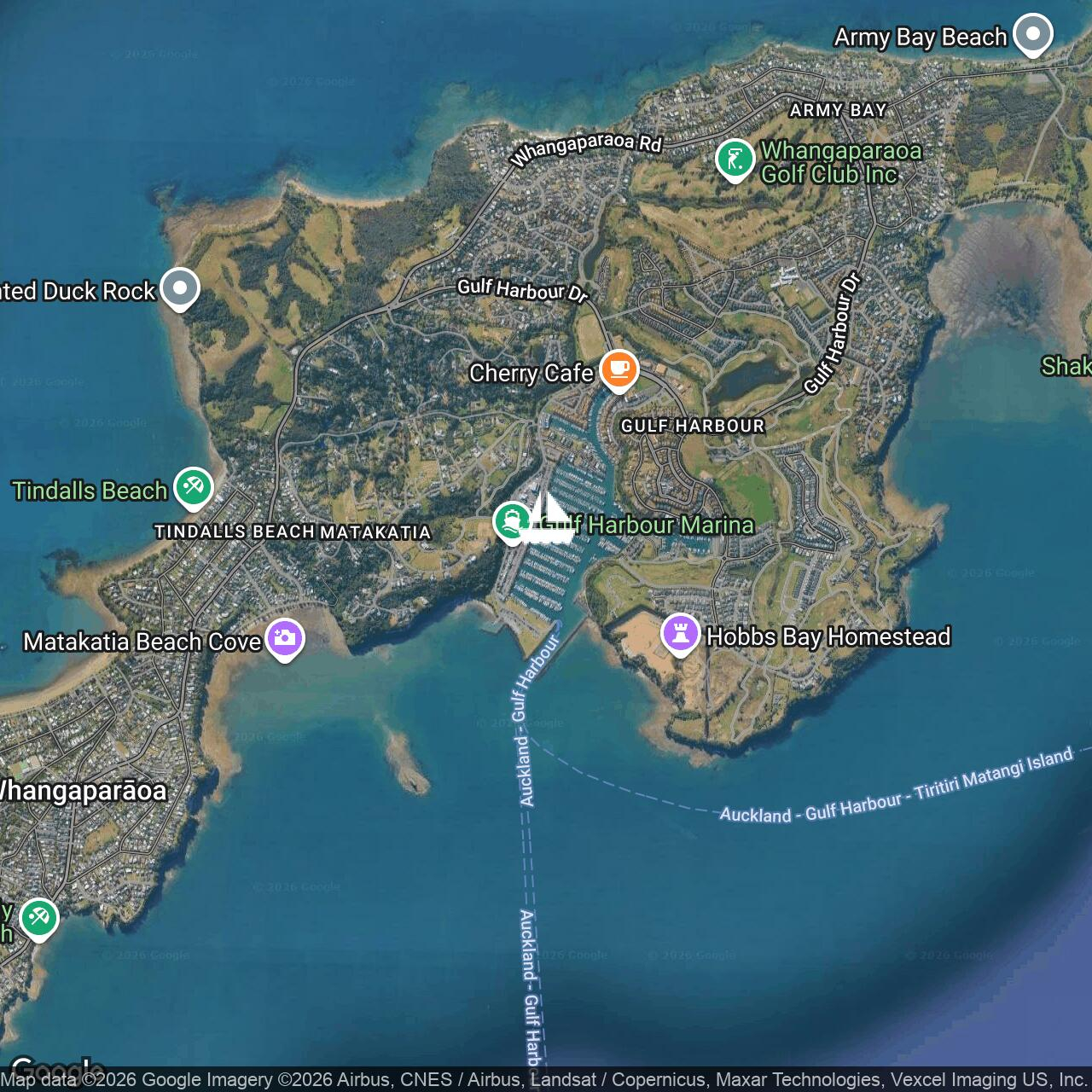Open the Gulf Harbour Marina ferry icon
1092x1092 pixels.
511,520
